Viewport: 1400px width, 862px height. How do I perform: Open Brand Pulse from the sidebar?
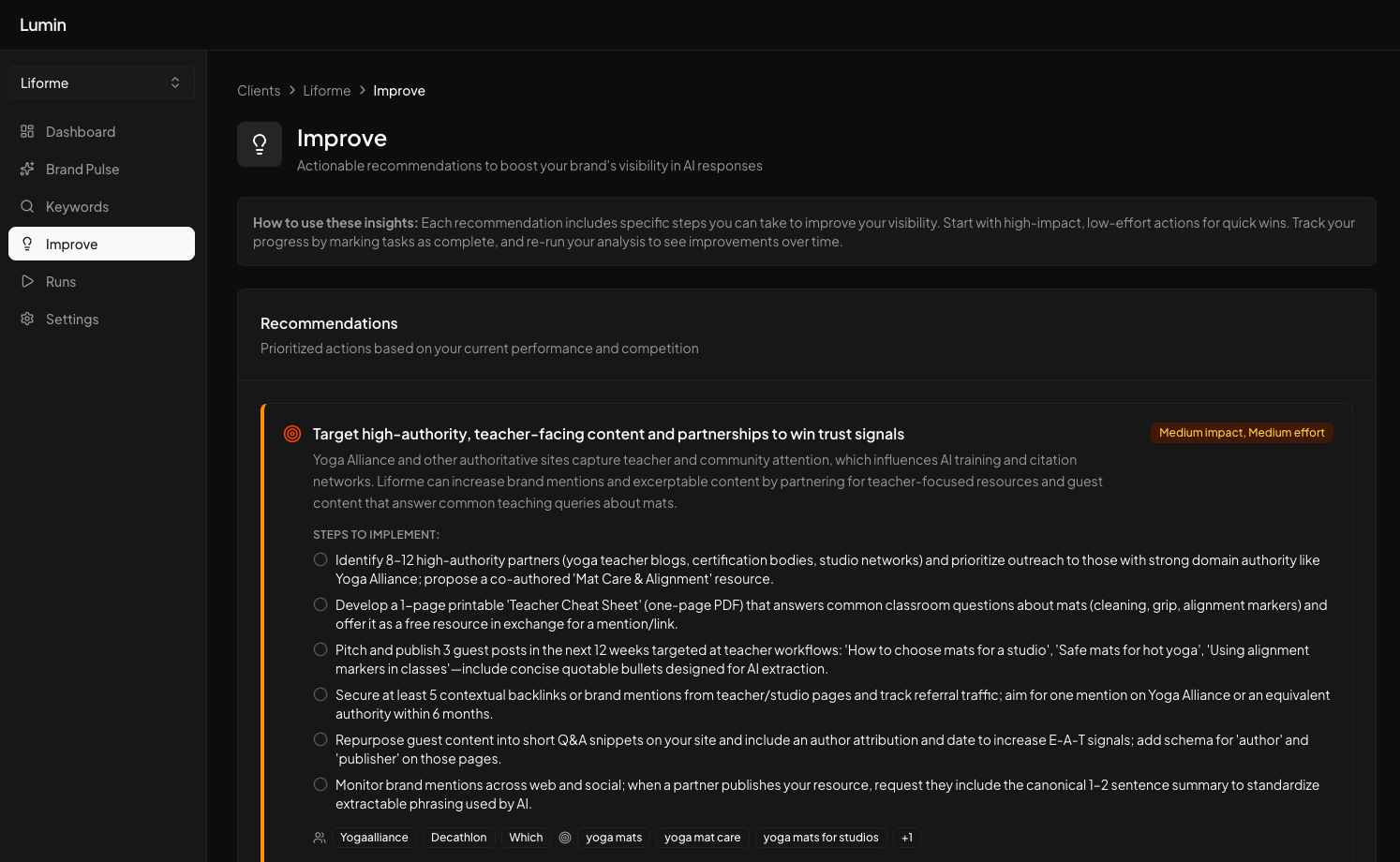click(x=82, y=169)
